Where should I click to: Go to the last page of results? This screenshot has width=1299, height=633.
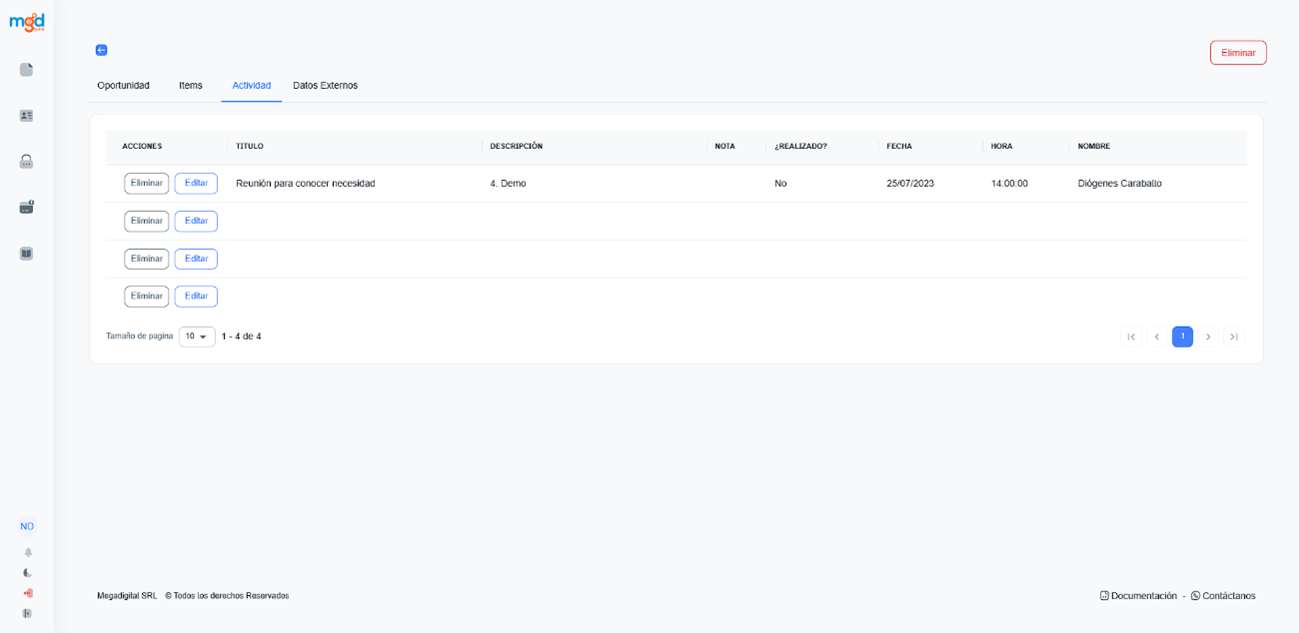coord(1234,337)
